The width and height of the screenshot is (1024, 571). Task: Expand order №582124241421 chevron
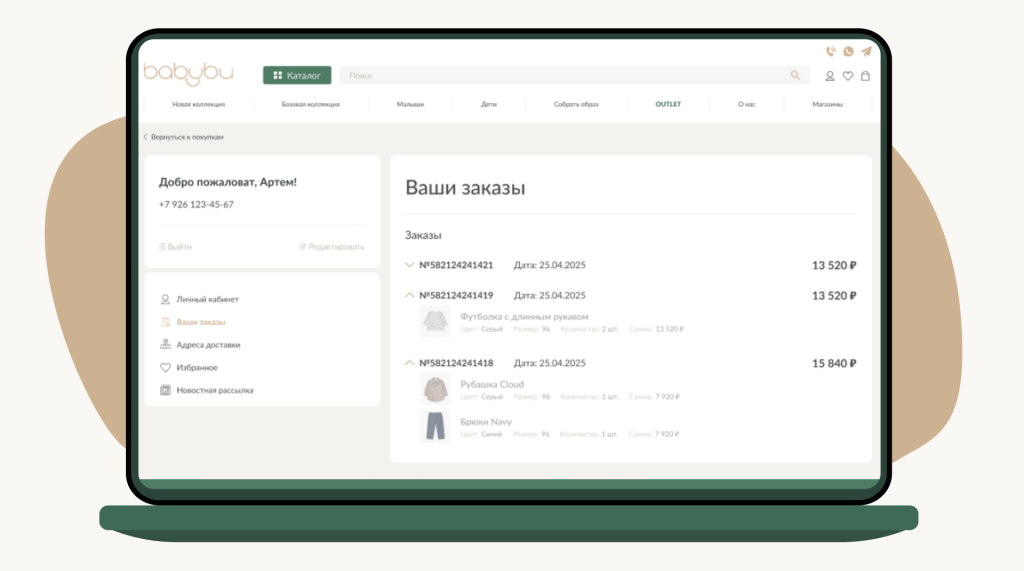coord(409,265)
